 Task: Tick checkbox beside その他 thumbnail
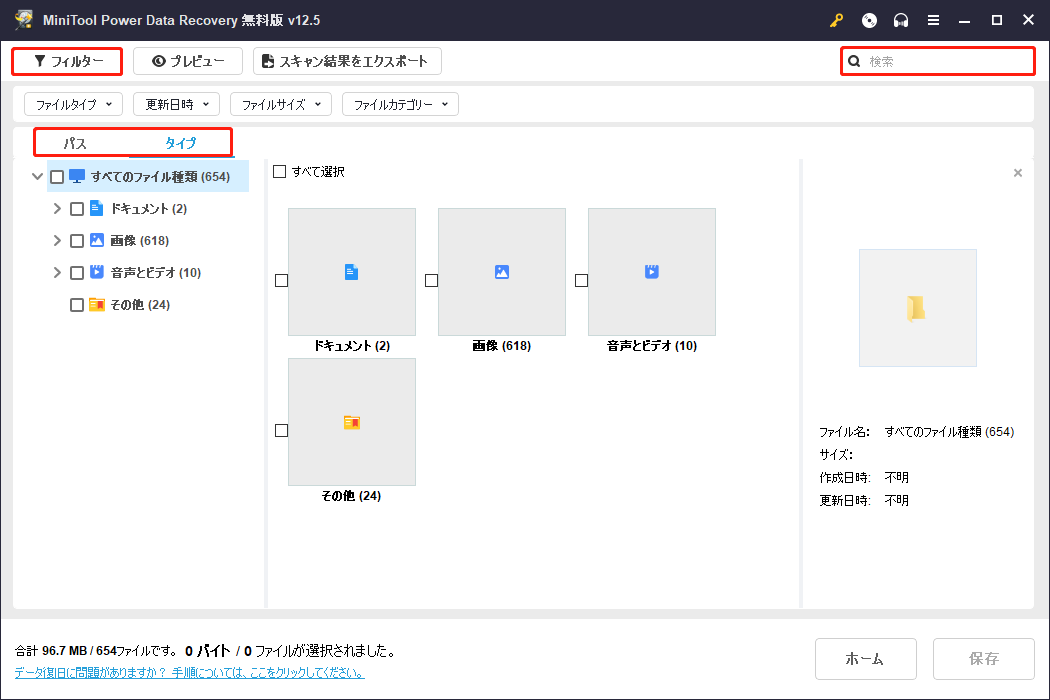pos(281,430)
